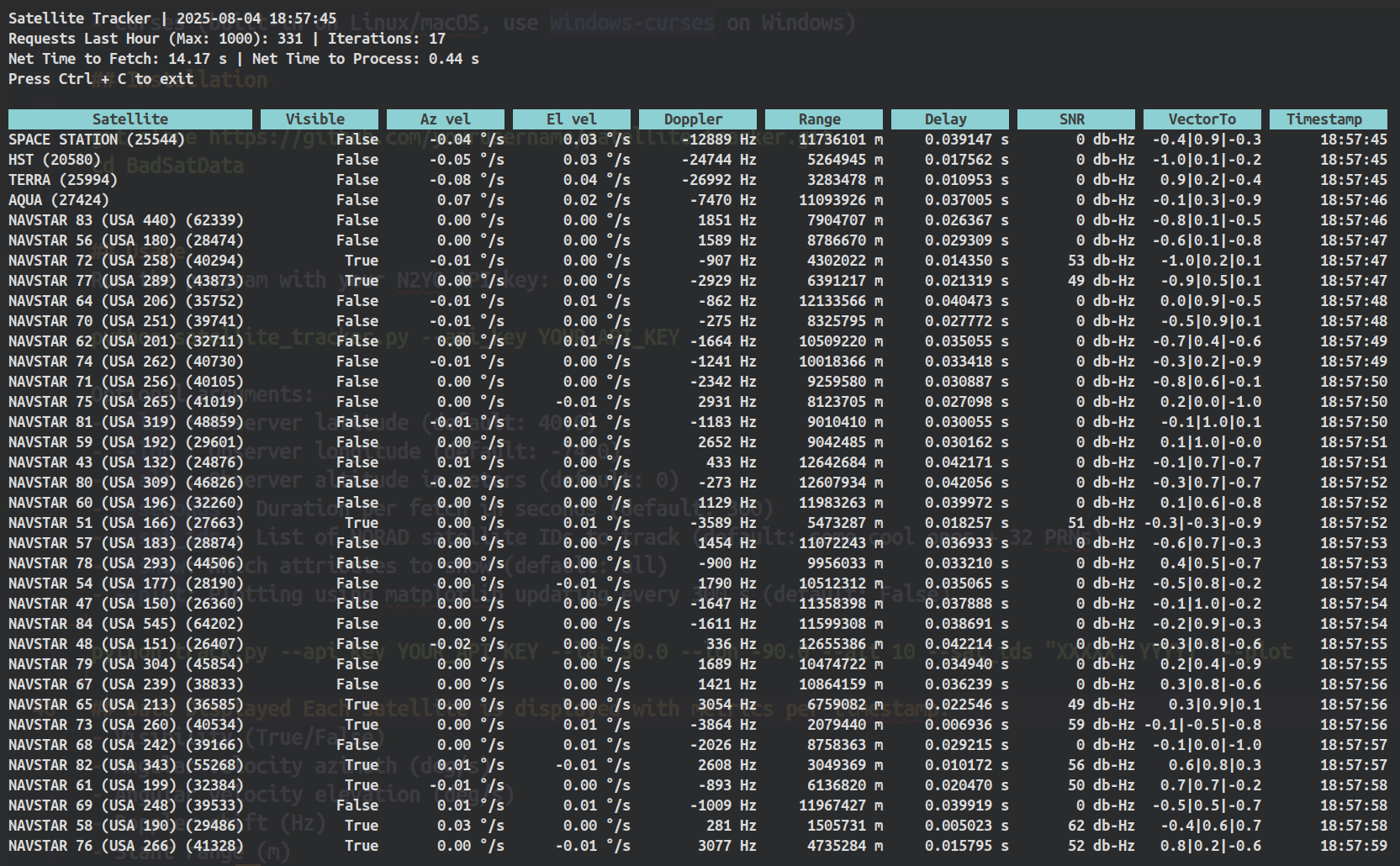Select the Delay column header
Screen dimensions: 1400x866
click(950, 119)
